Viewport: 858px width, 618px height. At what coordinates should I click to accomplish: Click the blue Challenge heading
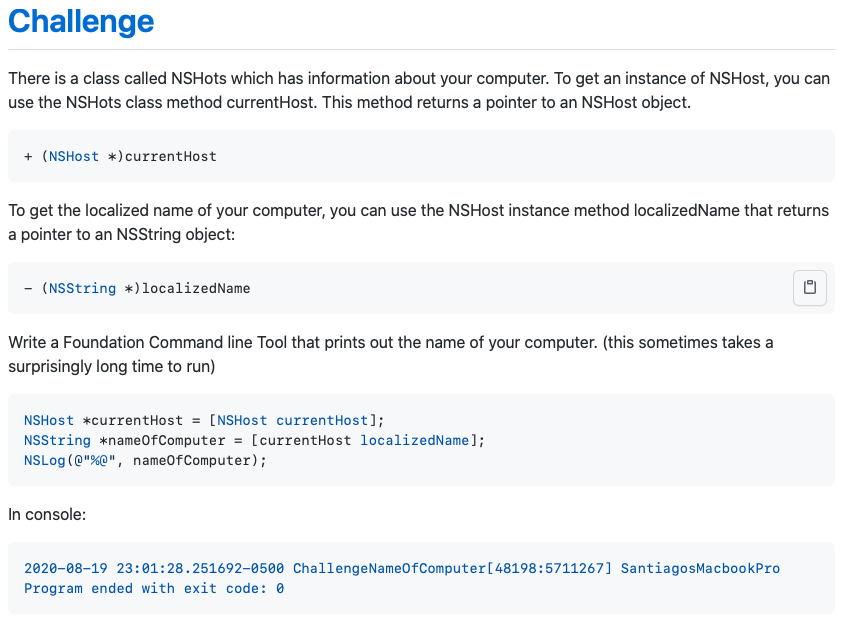81,22
